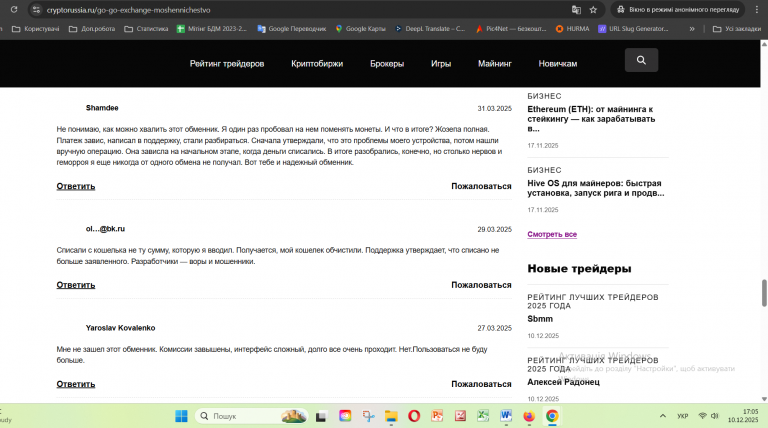Viewport: 768px width, 428px height.
Task: Open the Майнинг menu item
Action: [x=495, y=64]
